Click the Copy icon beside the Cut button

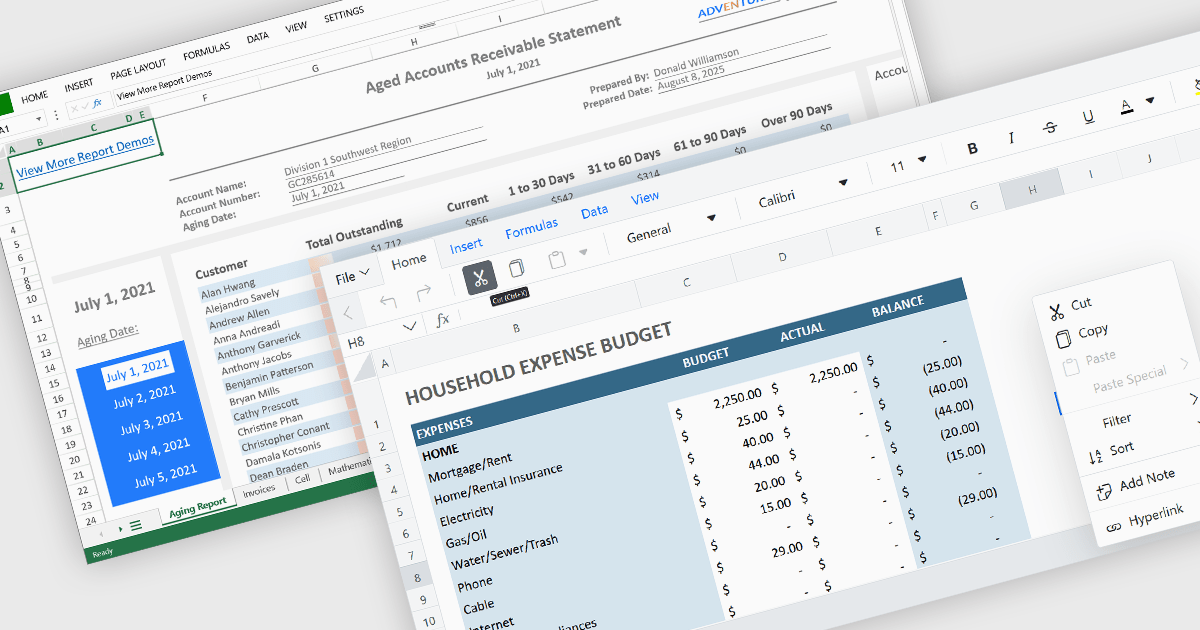point(516,268)
